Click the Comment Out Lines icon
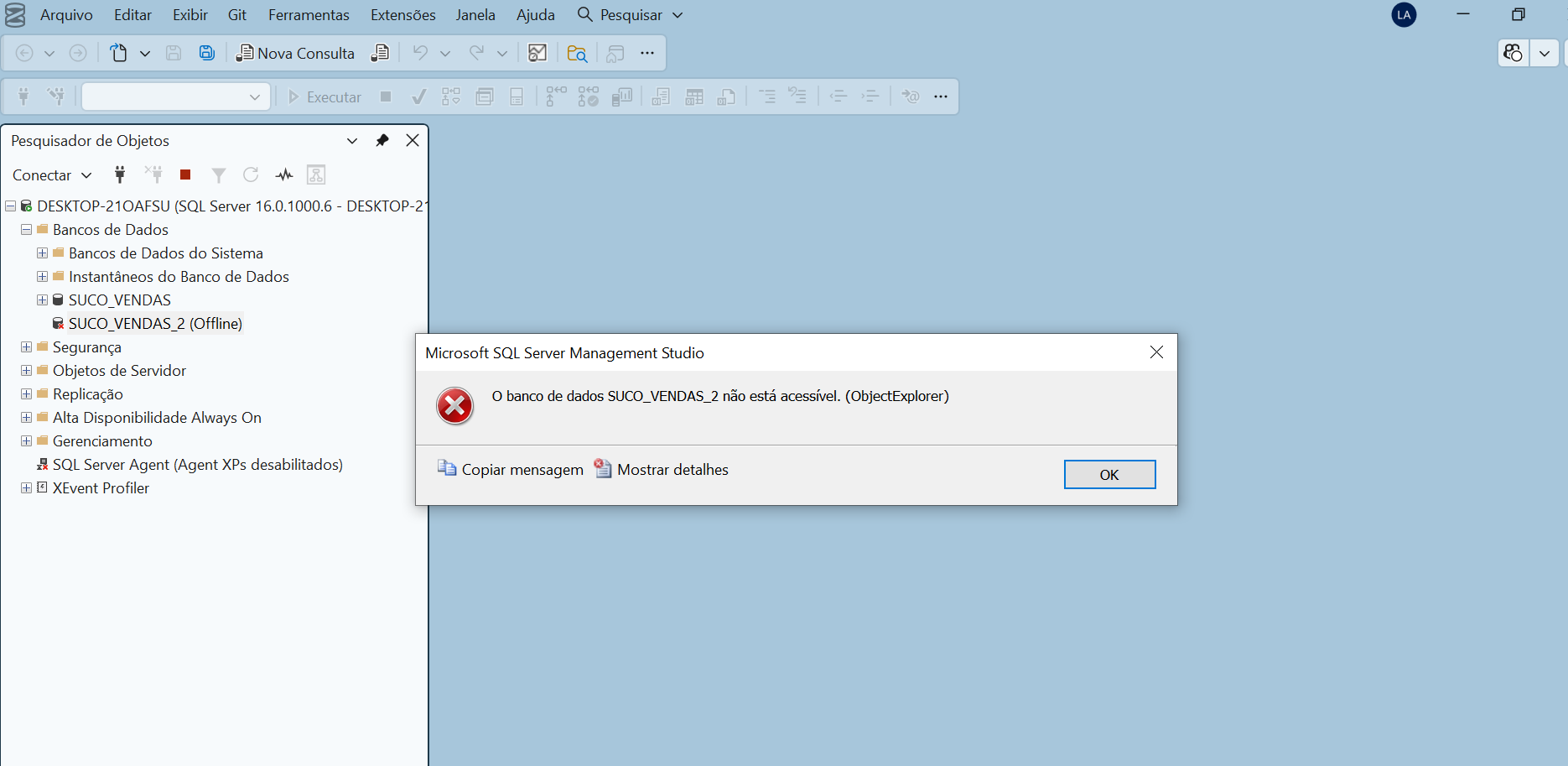This screenshot has height=766, width=1568. pos(766,96)
